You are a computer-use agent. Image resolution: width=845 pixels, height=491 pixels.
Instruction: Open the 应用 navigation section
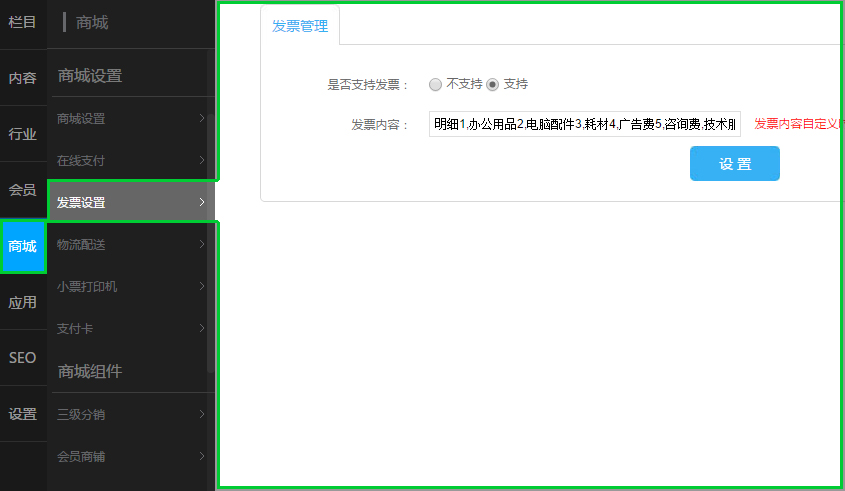[x=23, y=302]
